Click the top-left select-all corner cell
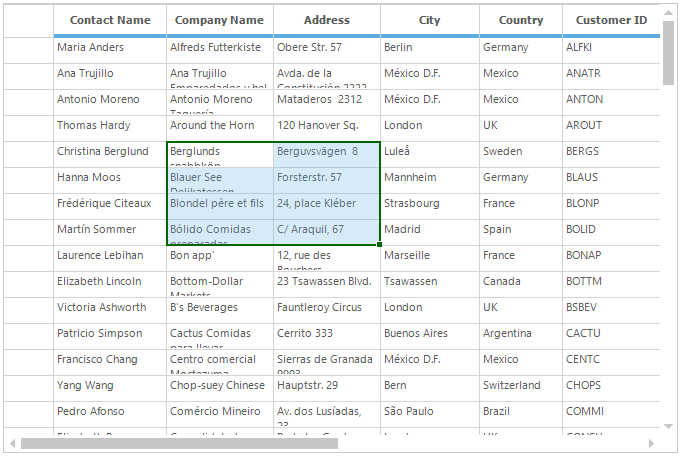 [28, 20]
